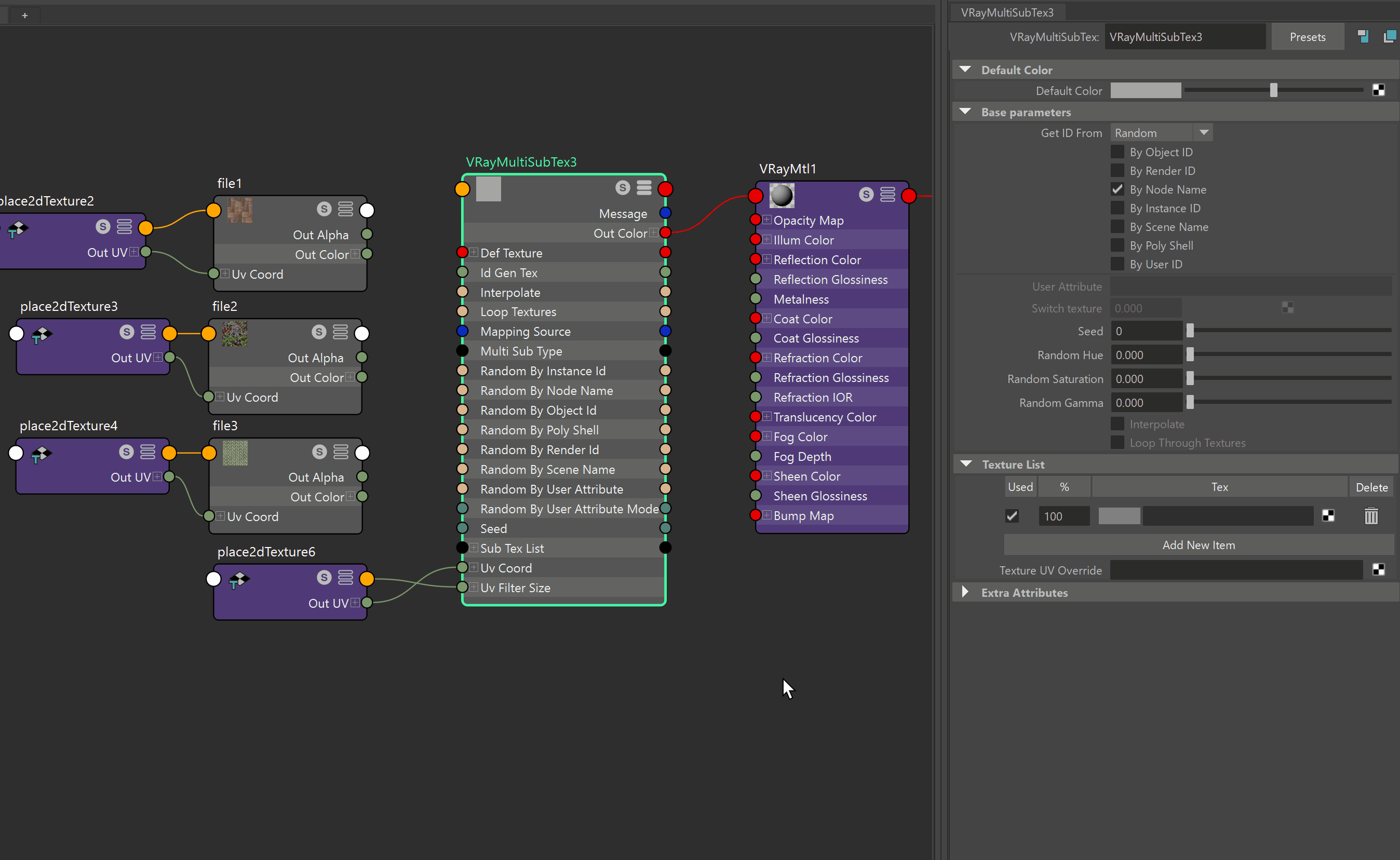Click the Seed value field

(1146, 331)
